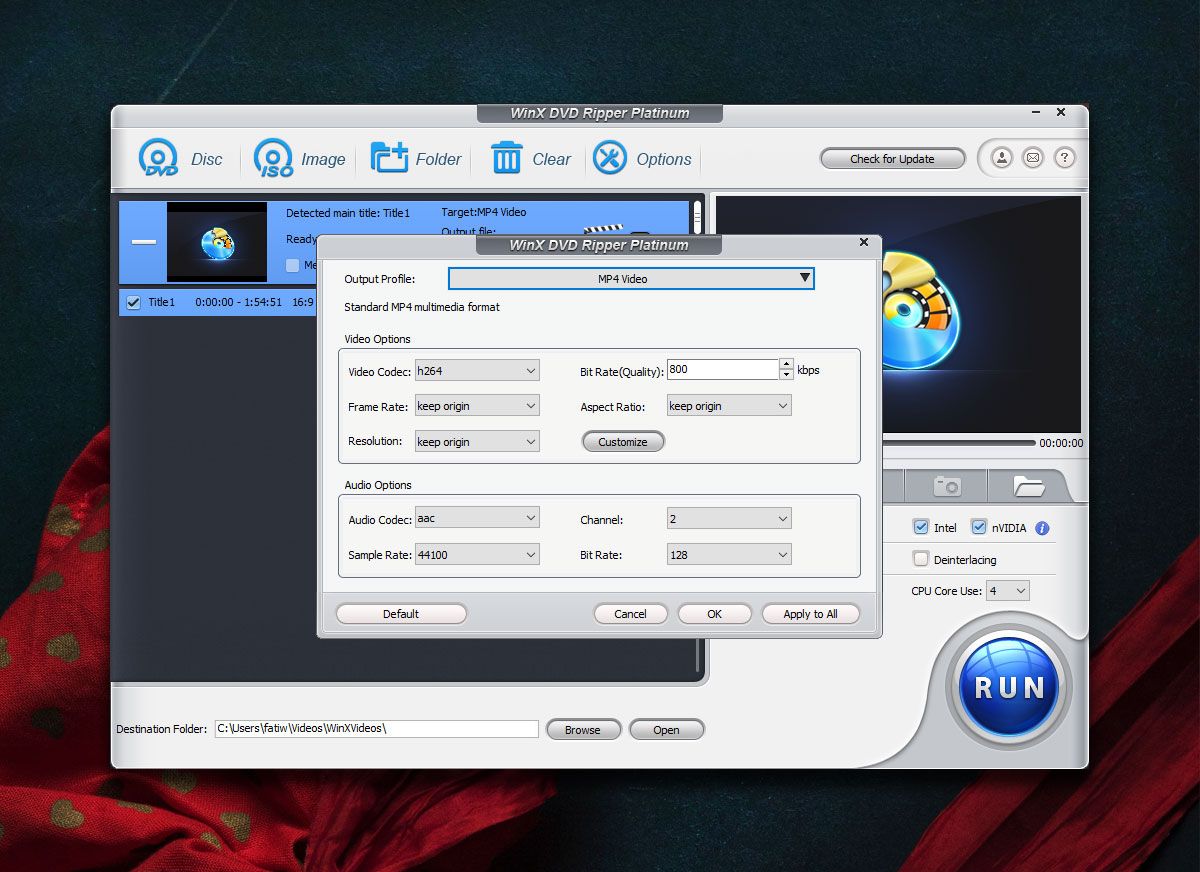
Task: Click the info icon next to nVIDIA
Action: (1042, 528)
